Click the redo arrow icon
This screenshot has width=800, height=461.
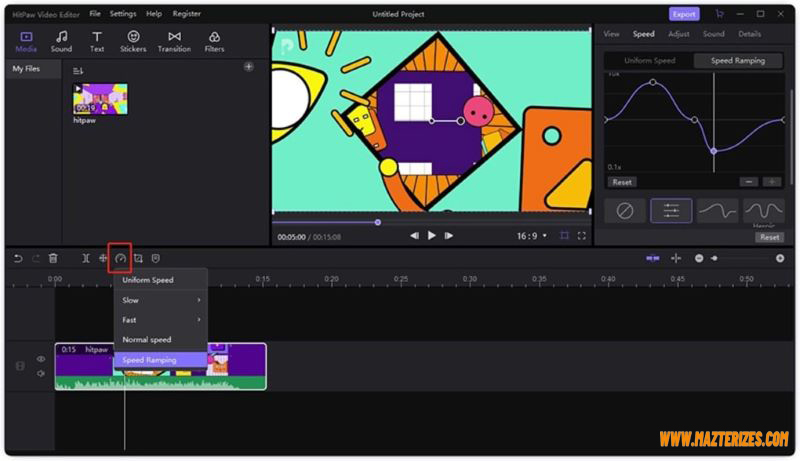tap(35, 259)
